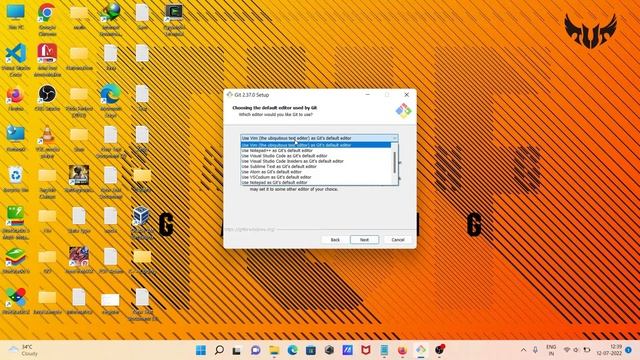Viewport: 640px width, 360px height.
Task: Open the default editor combo box
Action: 319,138
